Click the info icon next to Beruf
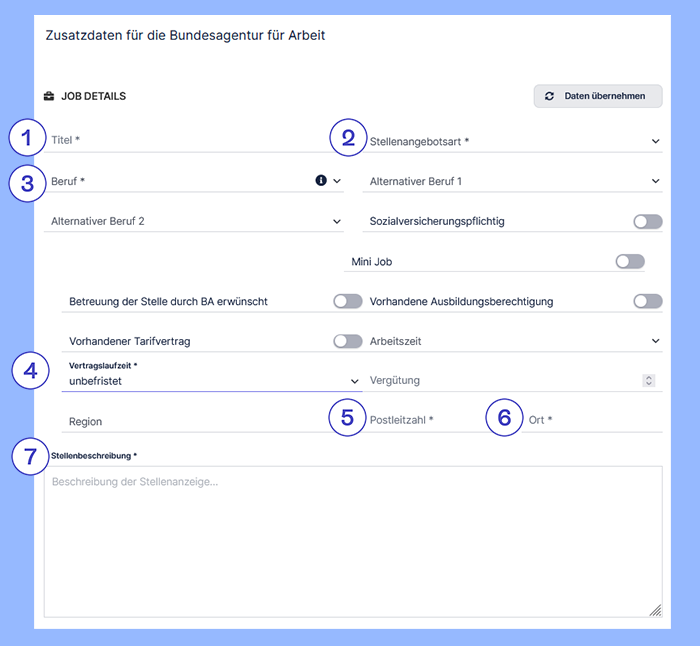 pos(321,181)
